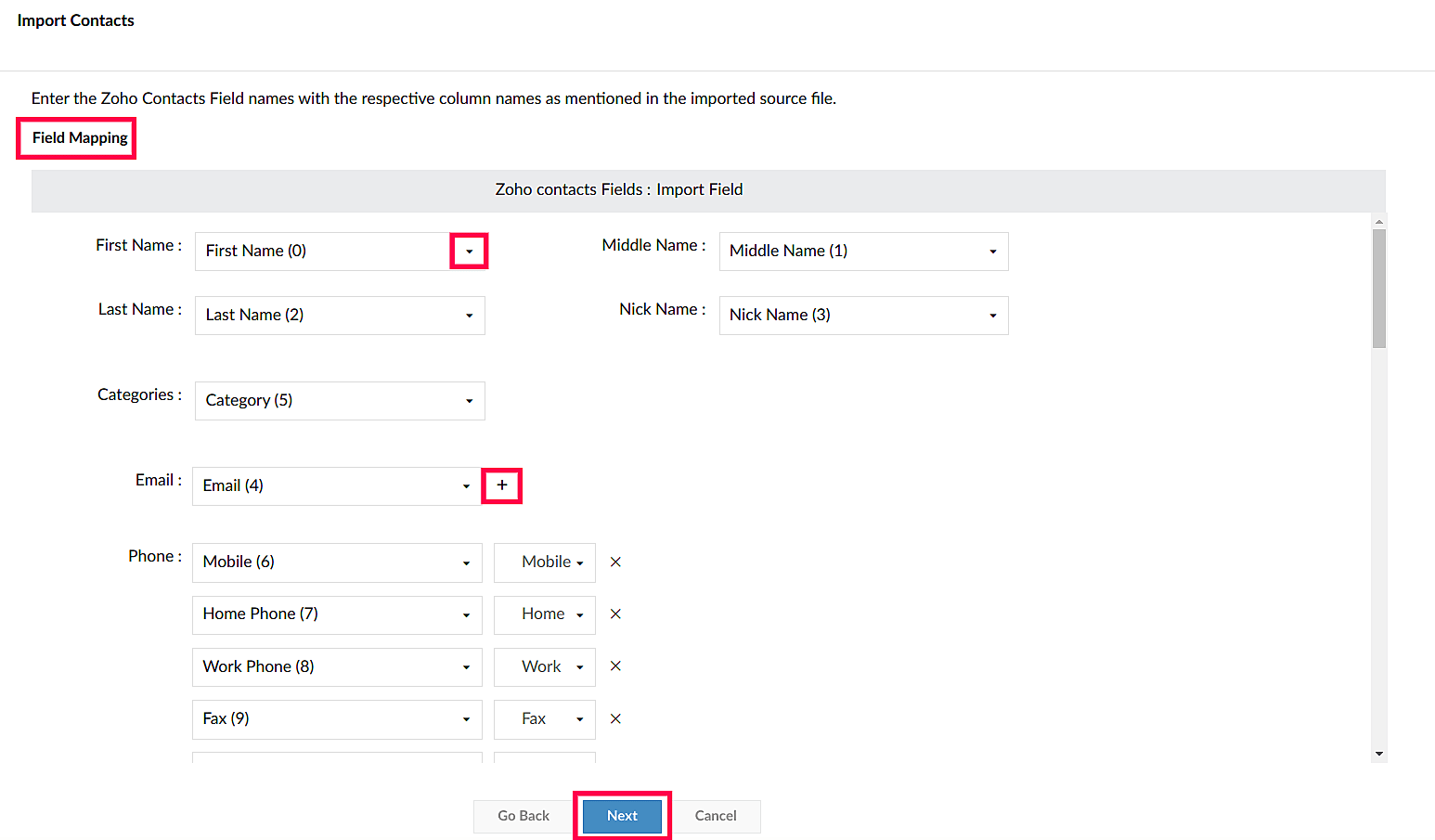The image size is (1435, 840).
Task: Select the Field Mapping heading
Action: click(x=80, y=138)
